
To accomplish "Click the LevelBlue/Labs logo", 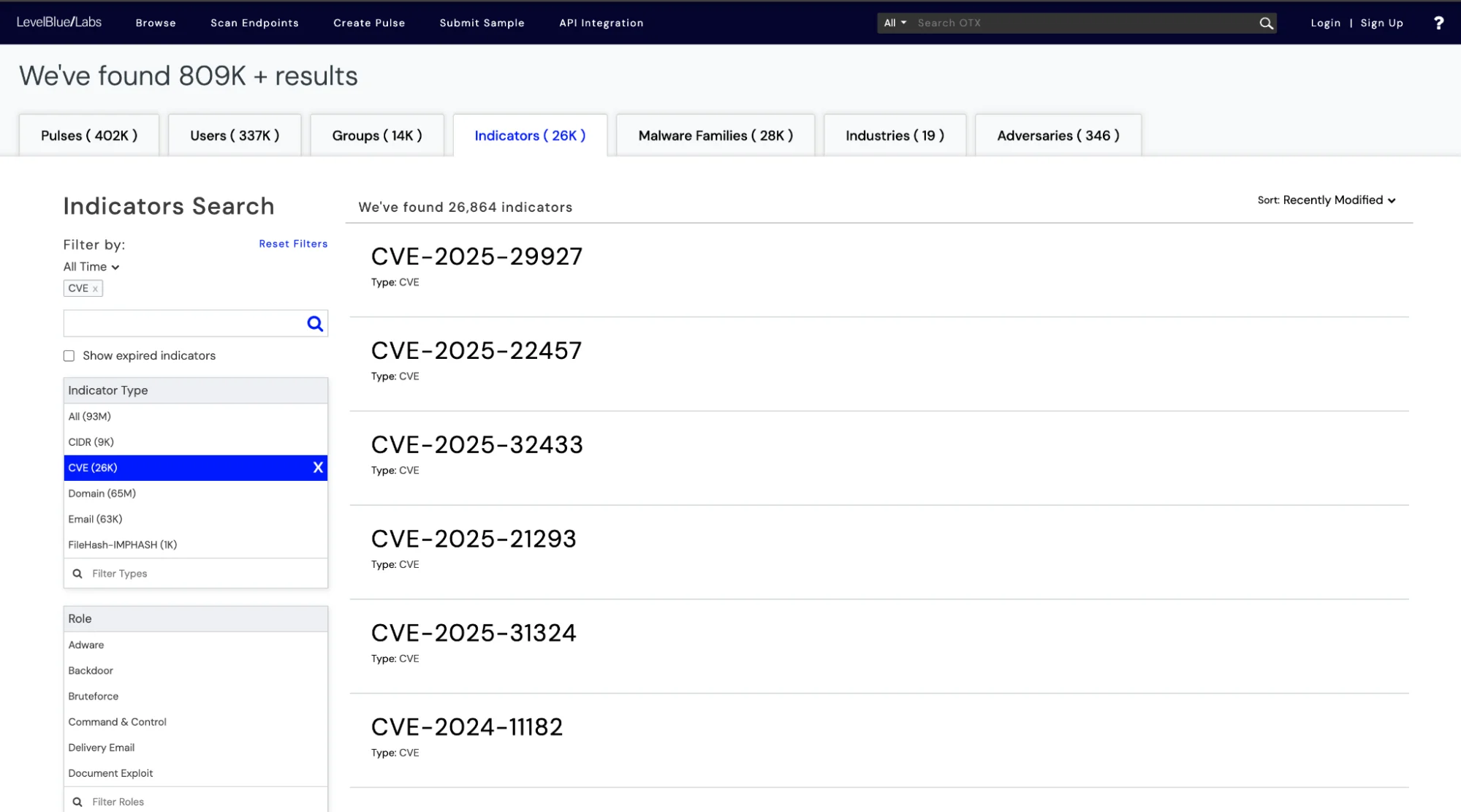I will (x=58, y=21).
